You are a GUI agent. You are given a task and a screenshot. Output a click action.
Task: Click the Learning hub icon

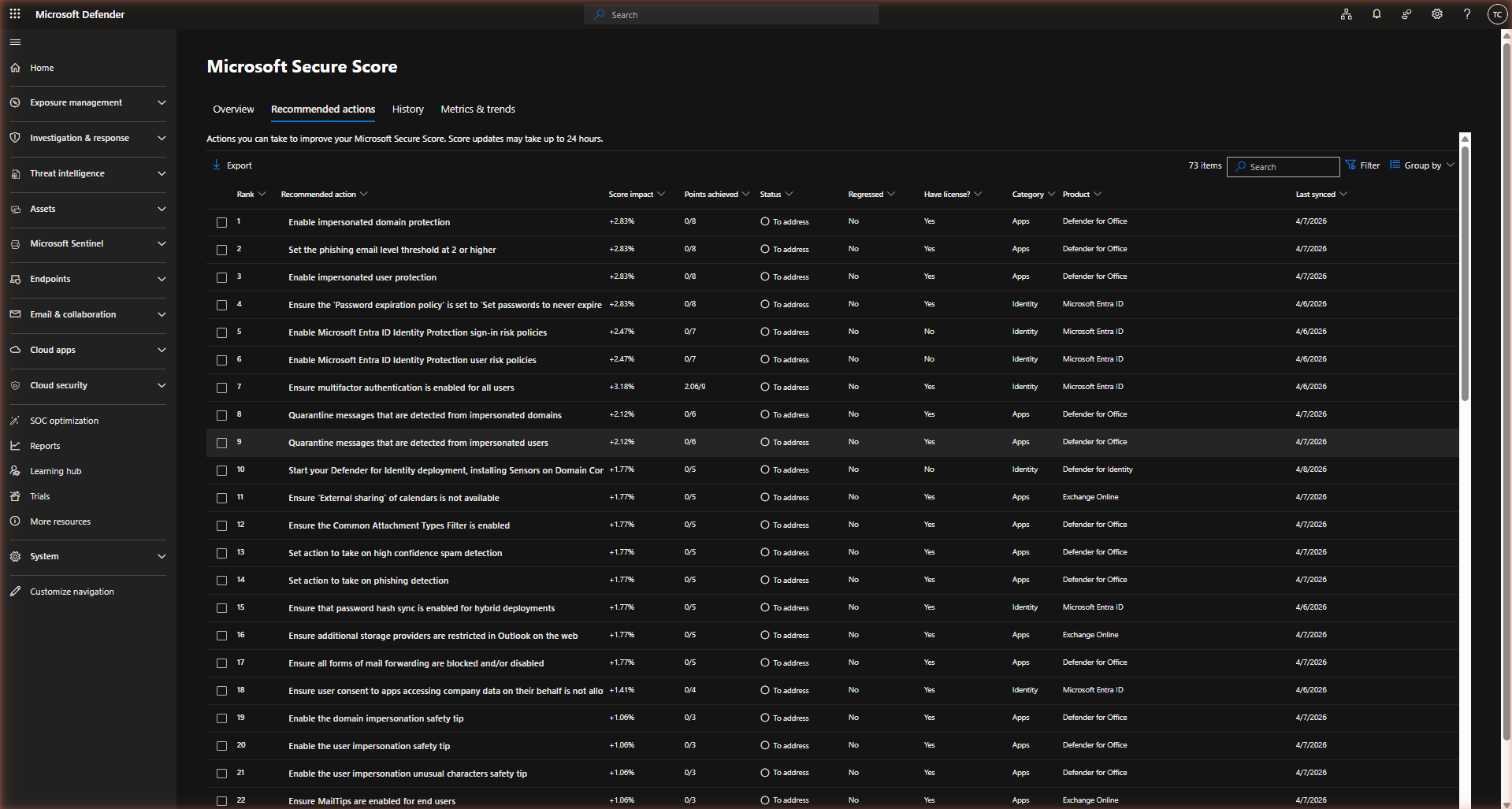(15, 471)
